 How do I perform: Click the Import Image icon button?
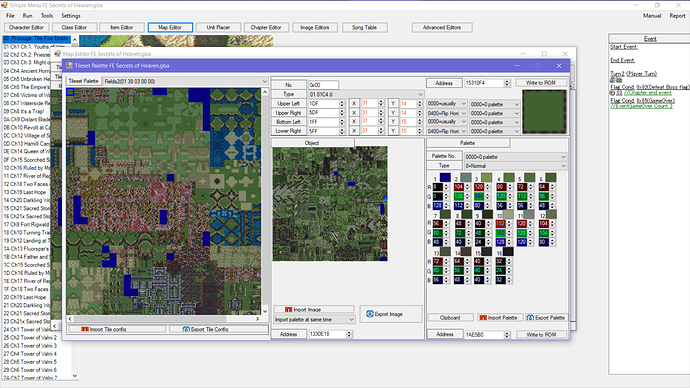point(314,309)
